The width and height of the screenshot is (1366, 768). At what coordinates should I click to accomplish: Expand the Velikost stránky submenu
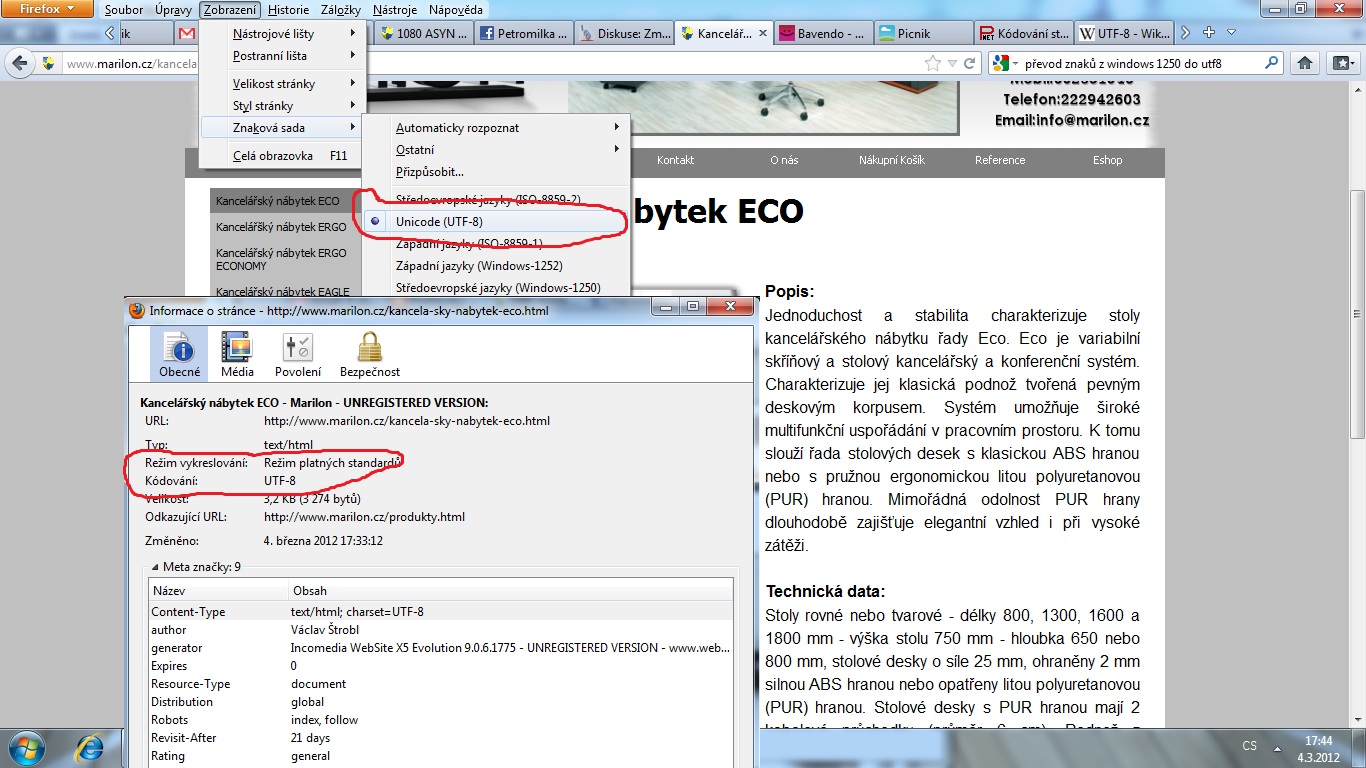(x=282, y=84)
